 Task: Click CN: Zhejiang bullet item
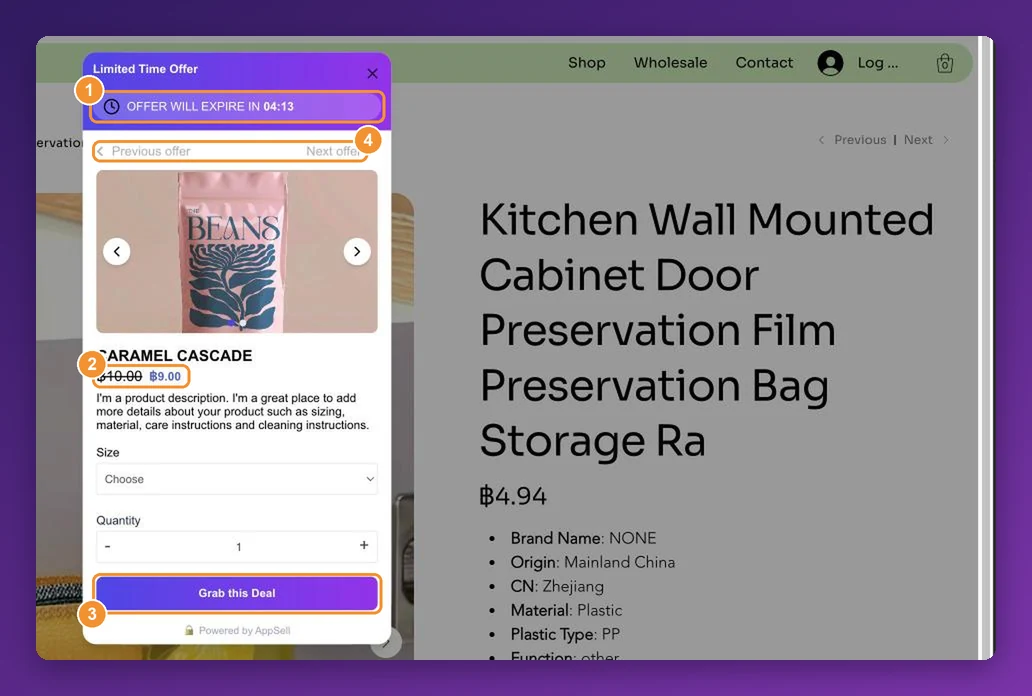coord(557,586)
